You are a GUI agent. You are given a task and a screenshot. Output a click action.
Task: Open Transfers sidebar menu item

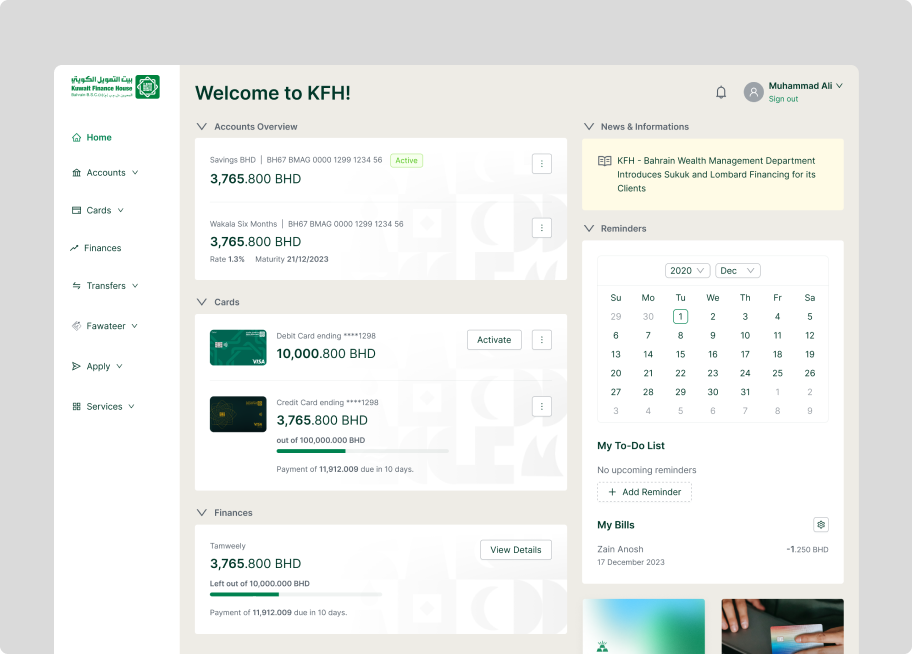click(105, 286)
